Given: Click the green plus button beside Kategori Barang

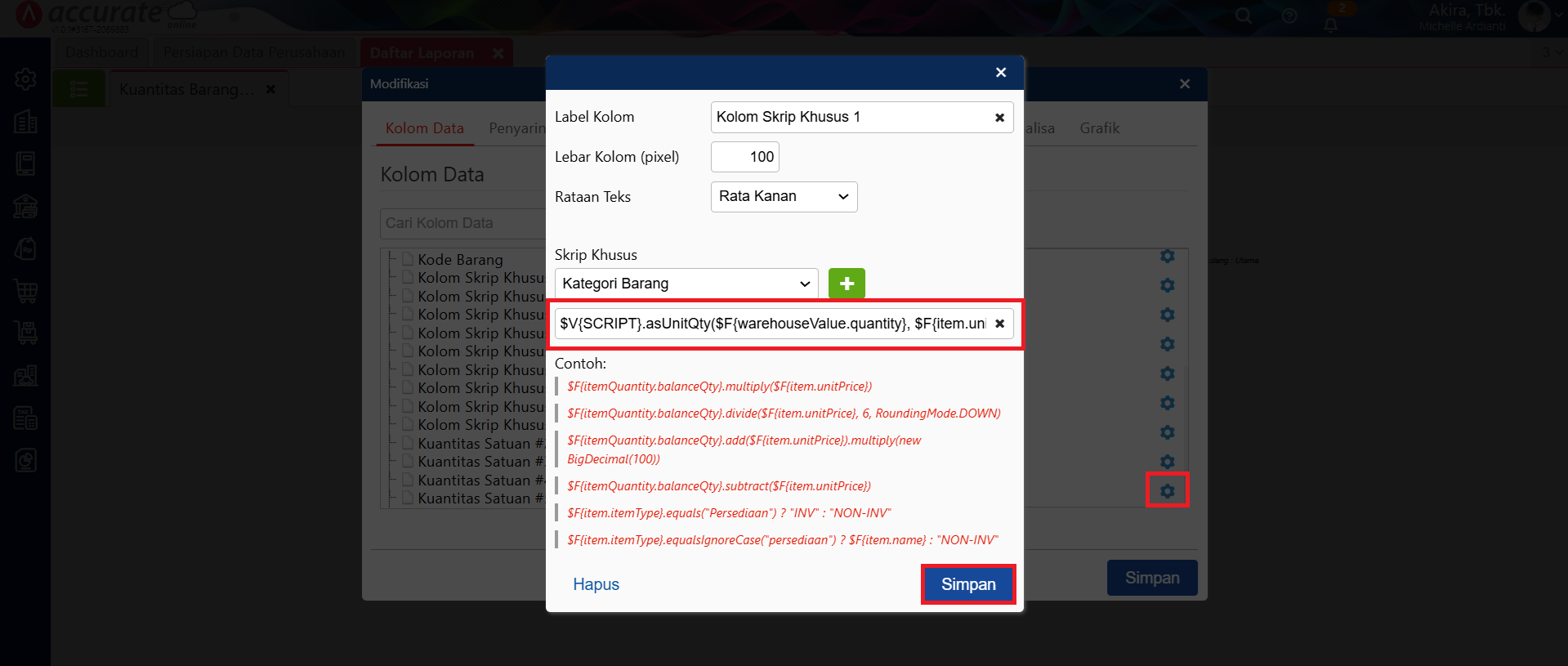Looking at the screenshot, I should point(847,284).
